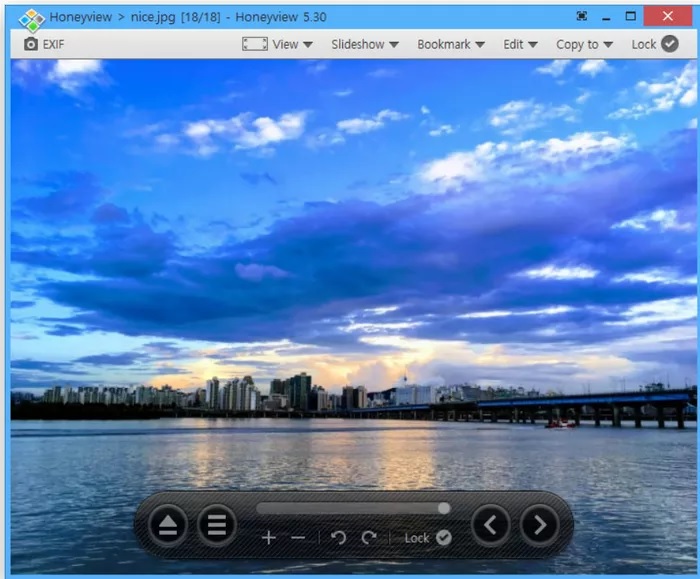Zoom in with the plus icon
The image size is (700, 579).
coord(269,537)
